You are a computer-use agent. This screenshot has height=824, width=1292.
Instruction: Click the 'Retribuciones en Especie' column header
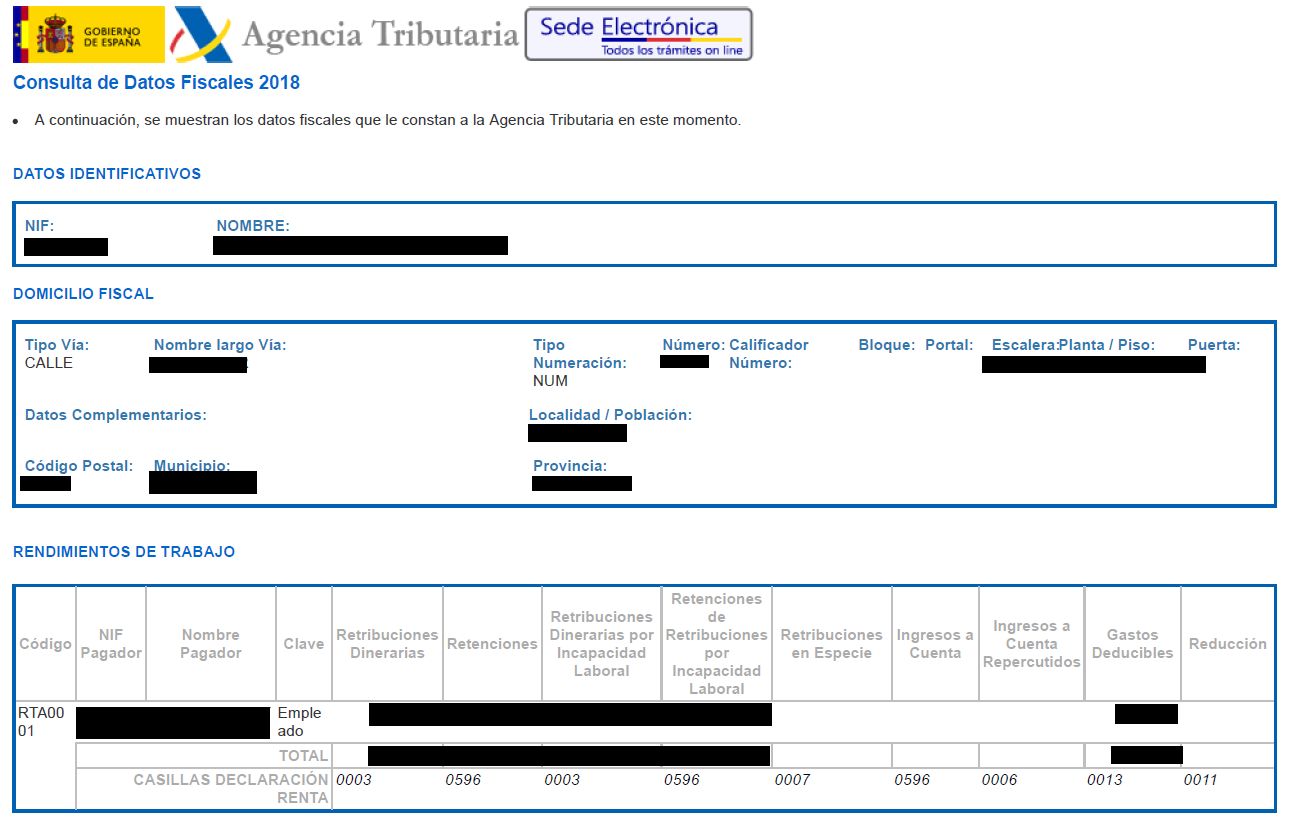coord(832,644)
